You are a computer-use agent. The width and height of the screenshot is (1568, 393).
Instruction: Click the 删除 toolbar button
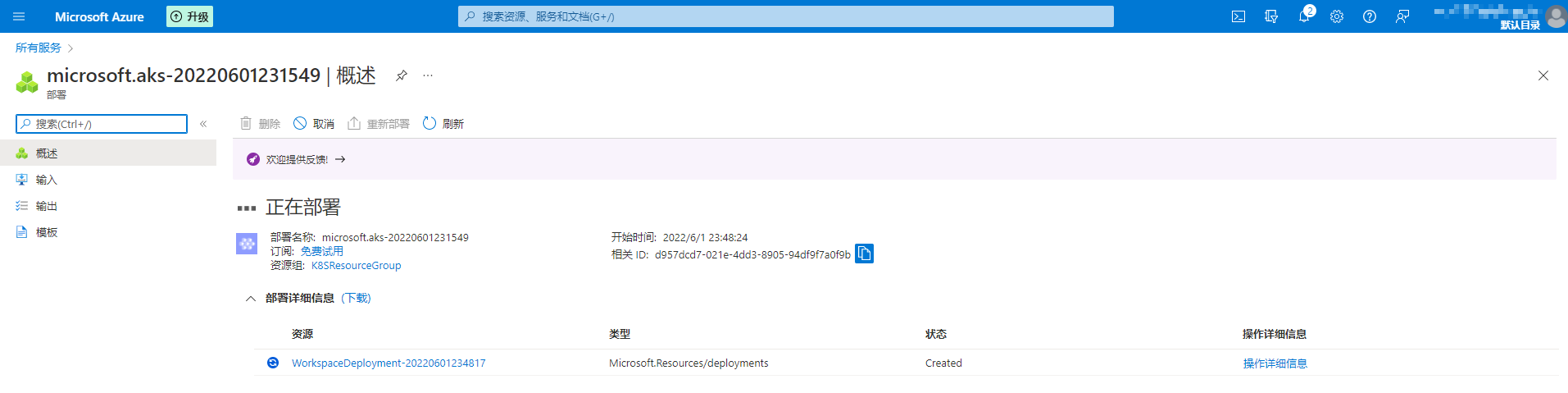pos(260,124)
